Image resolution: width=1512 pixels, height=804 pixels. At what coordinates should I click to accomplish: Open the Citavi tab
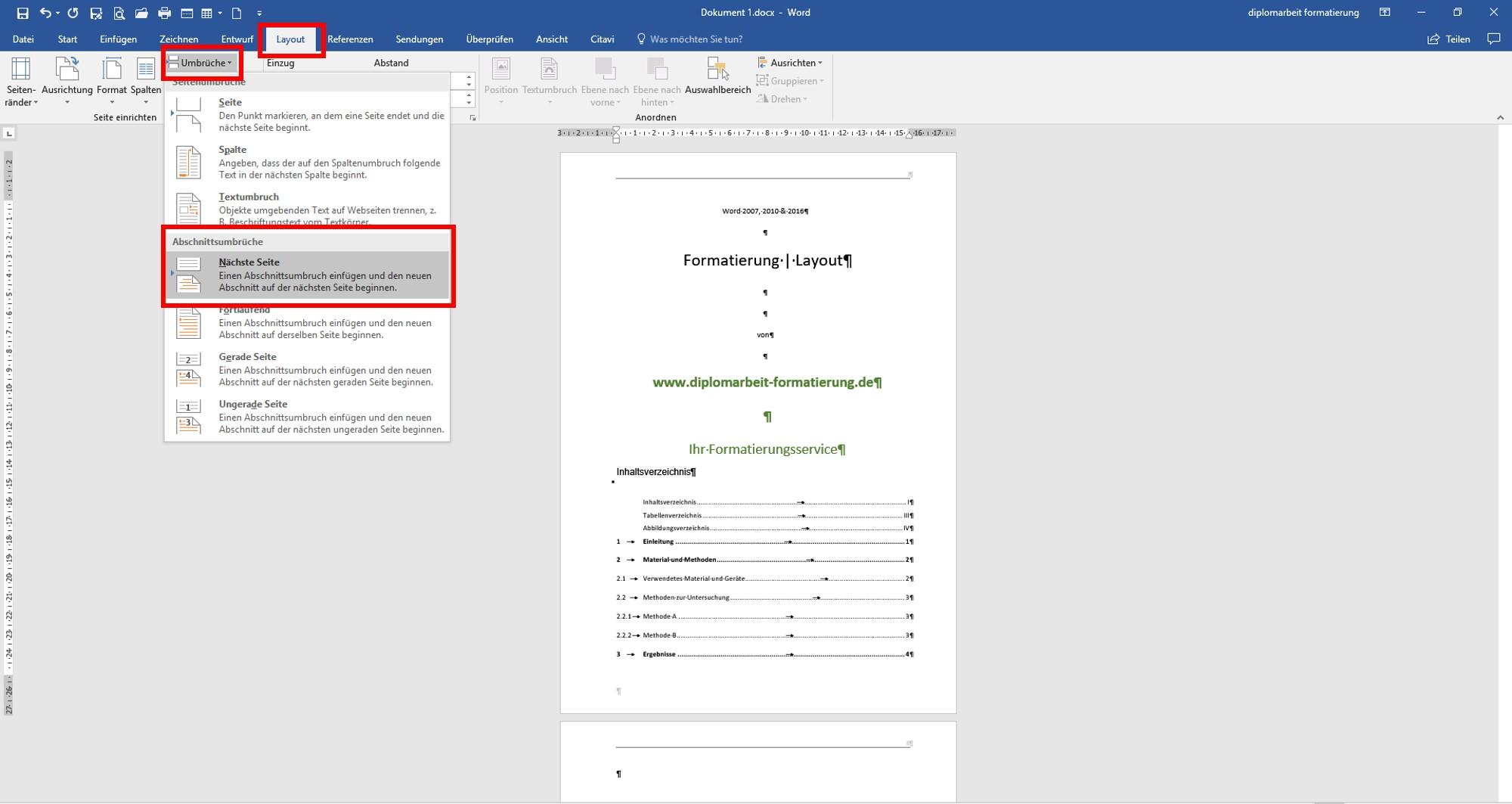click(603, 39)
